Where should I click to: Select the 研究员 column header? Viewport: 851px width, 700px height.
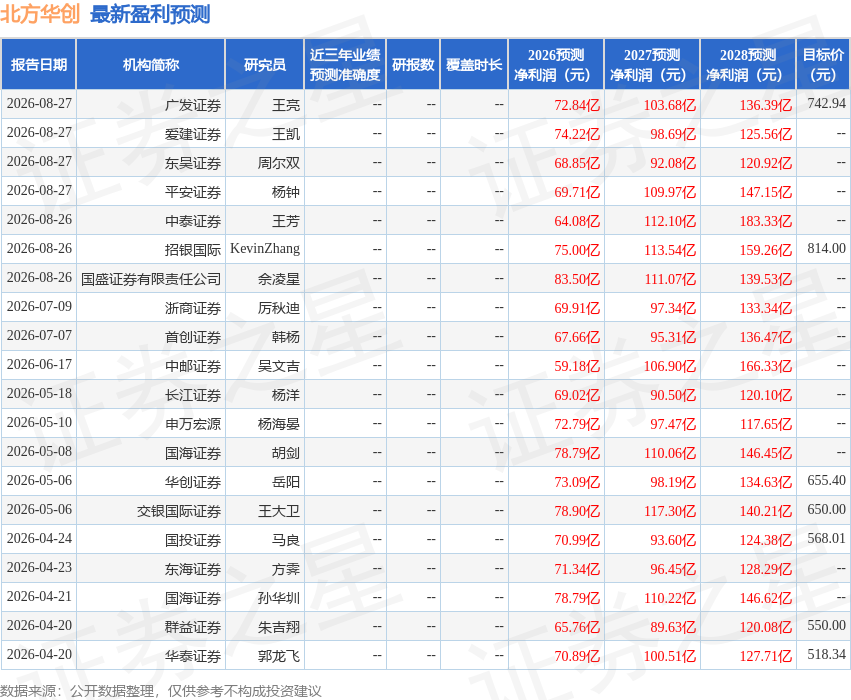[x=264, y=65]
